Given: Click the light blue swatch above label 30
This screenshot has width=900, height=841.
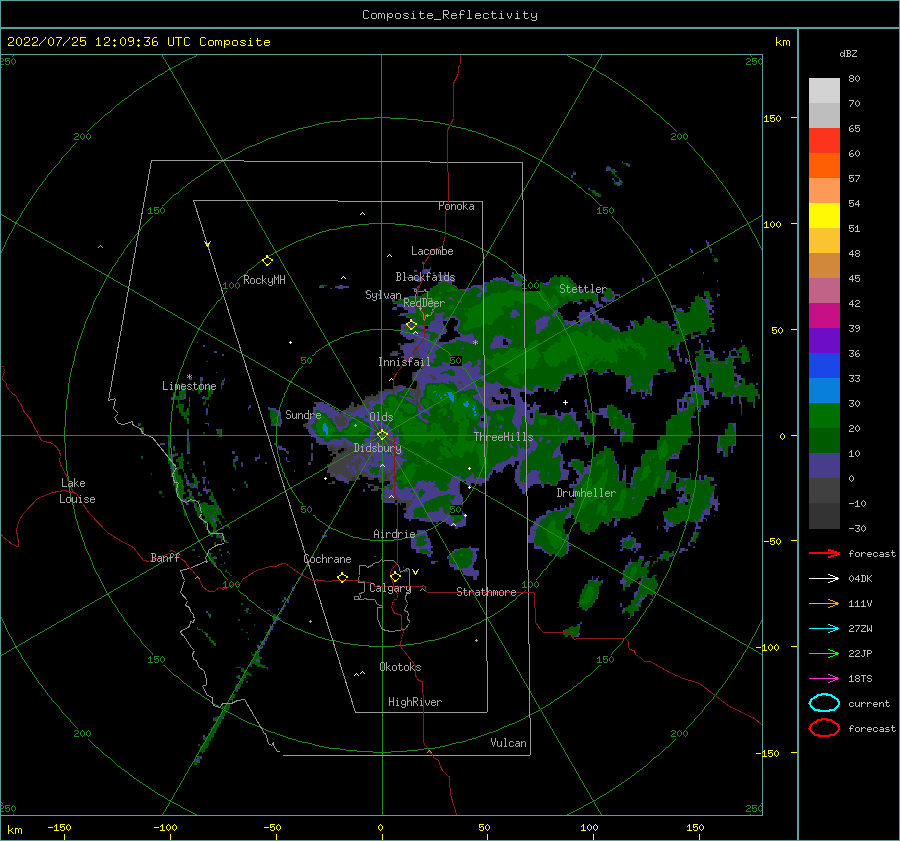Looking at the screenshot, I should 824,390.
